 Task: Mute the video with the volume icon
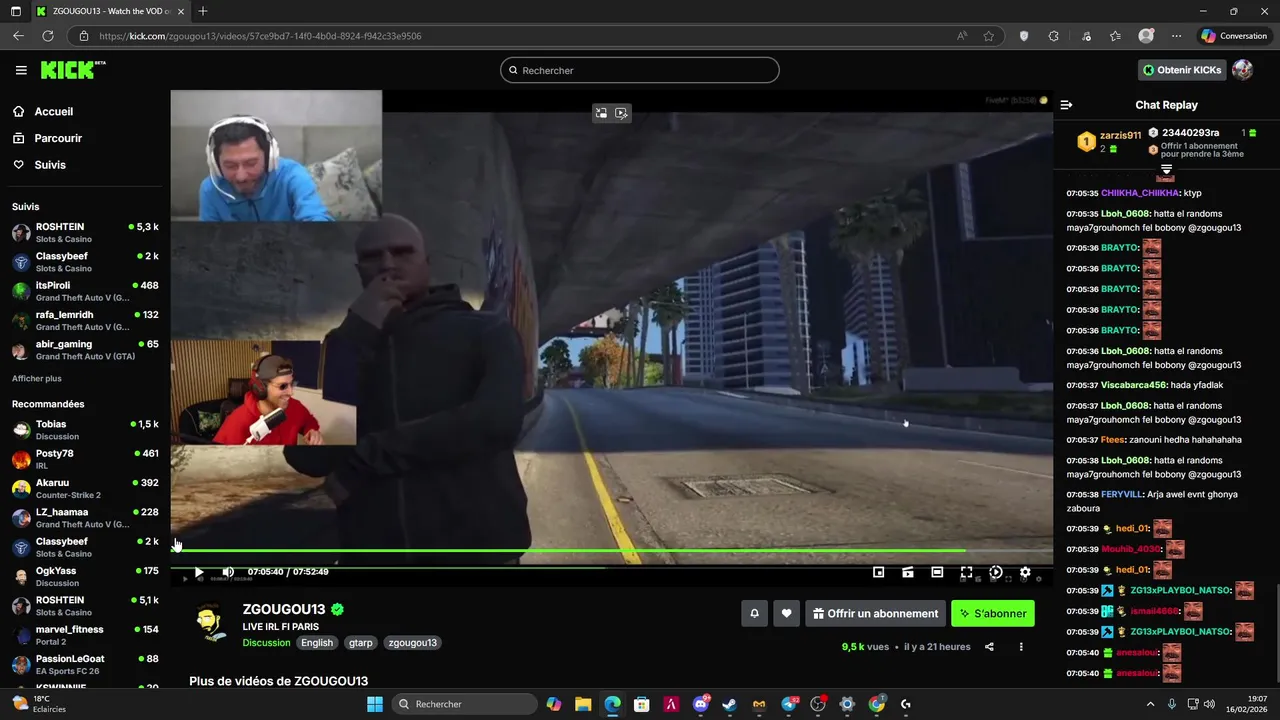[228, 572]
